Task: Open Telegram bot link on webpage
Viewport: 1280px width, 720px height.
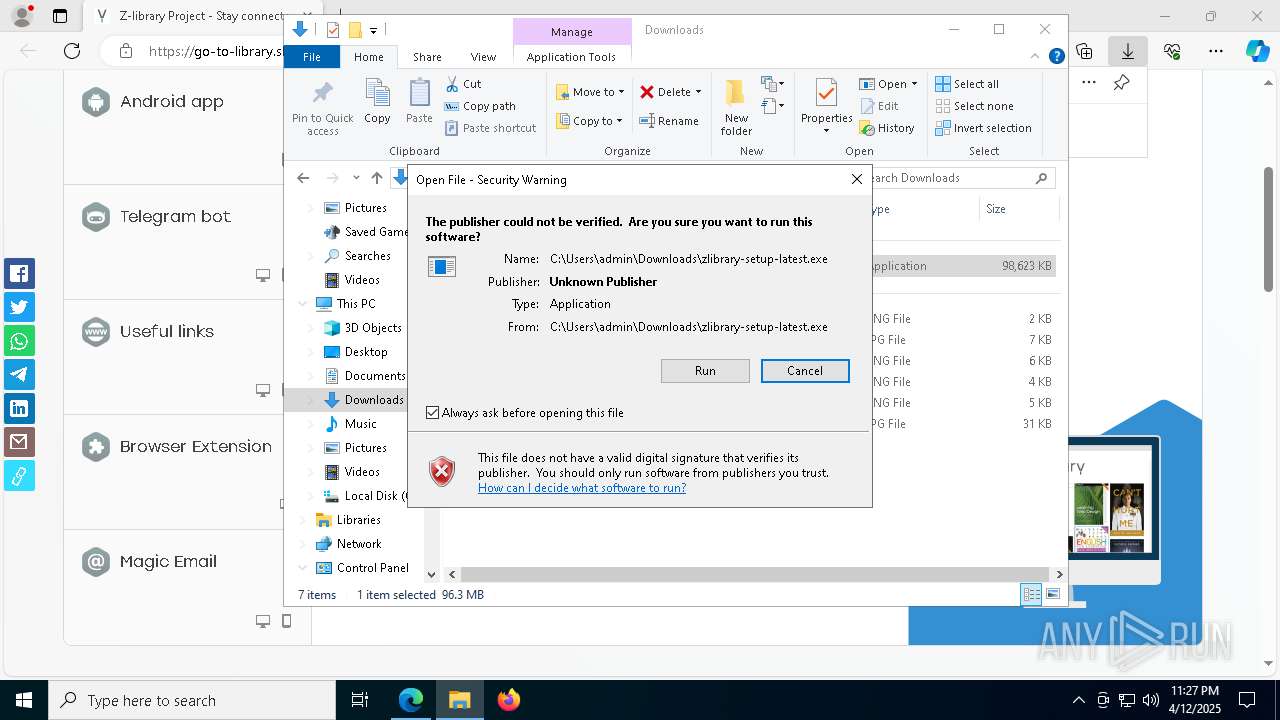Action: tap(175, 216)
